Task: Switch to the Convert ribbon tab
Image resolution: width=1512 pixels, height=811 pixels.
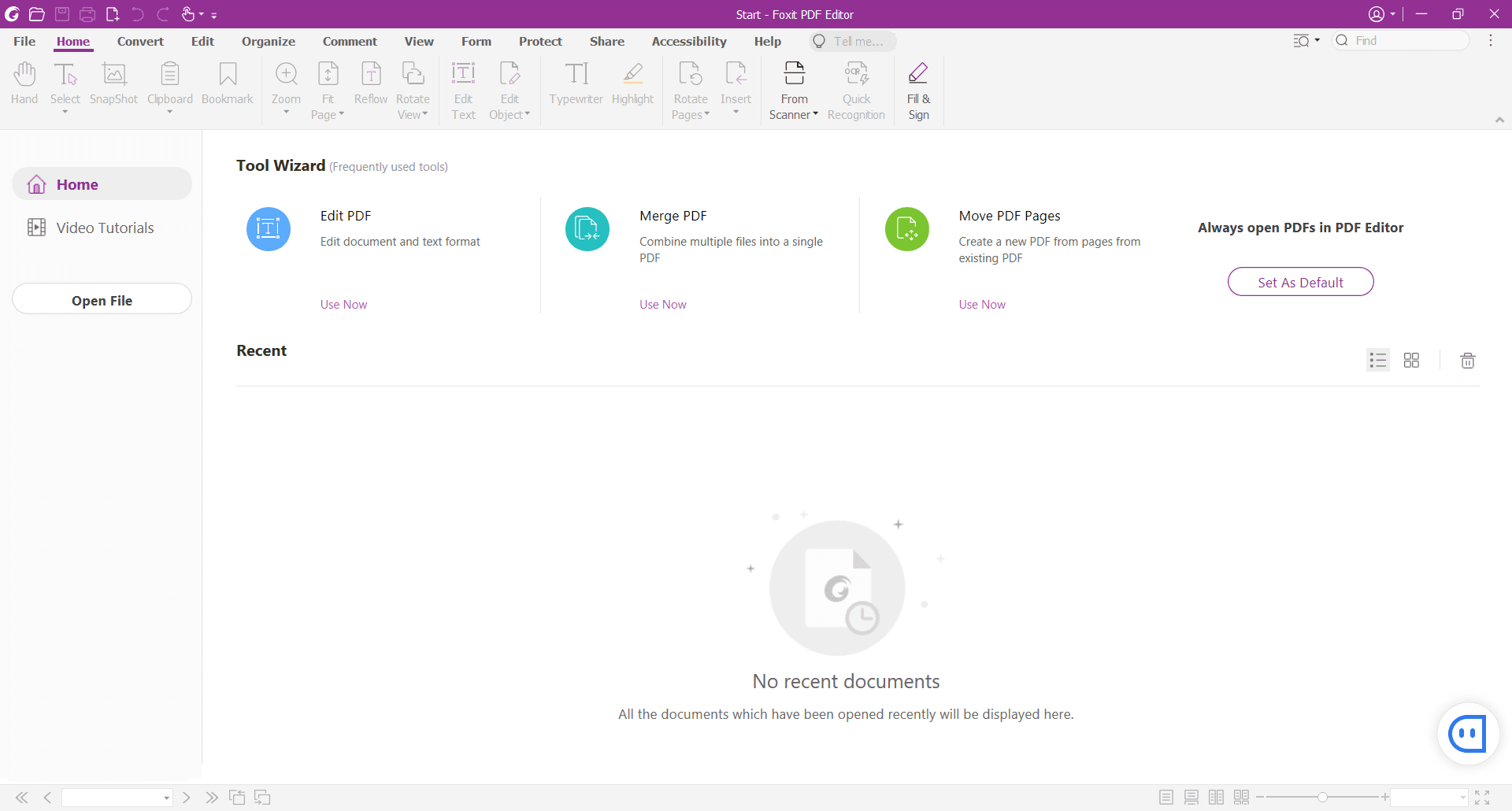Action: point(141,41)
